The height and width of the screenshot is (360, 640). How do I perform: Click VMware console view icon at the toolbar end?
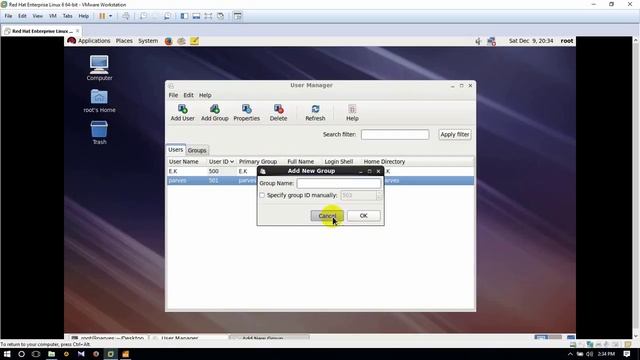click(x=238, y=16)
